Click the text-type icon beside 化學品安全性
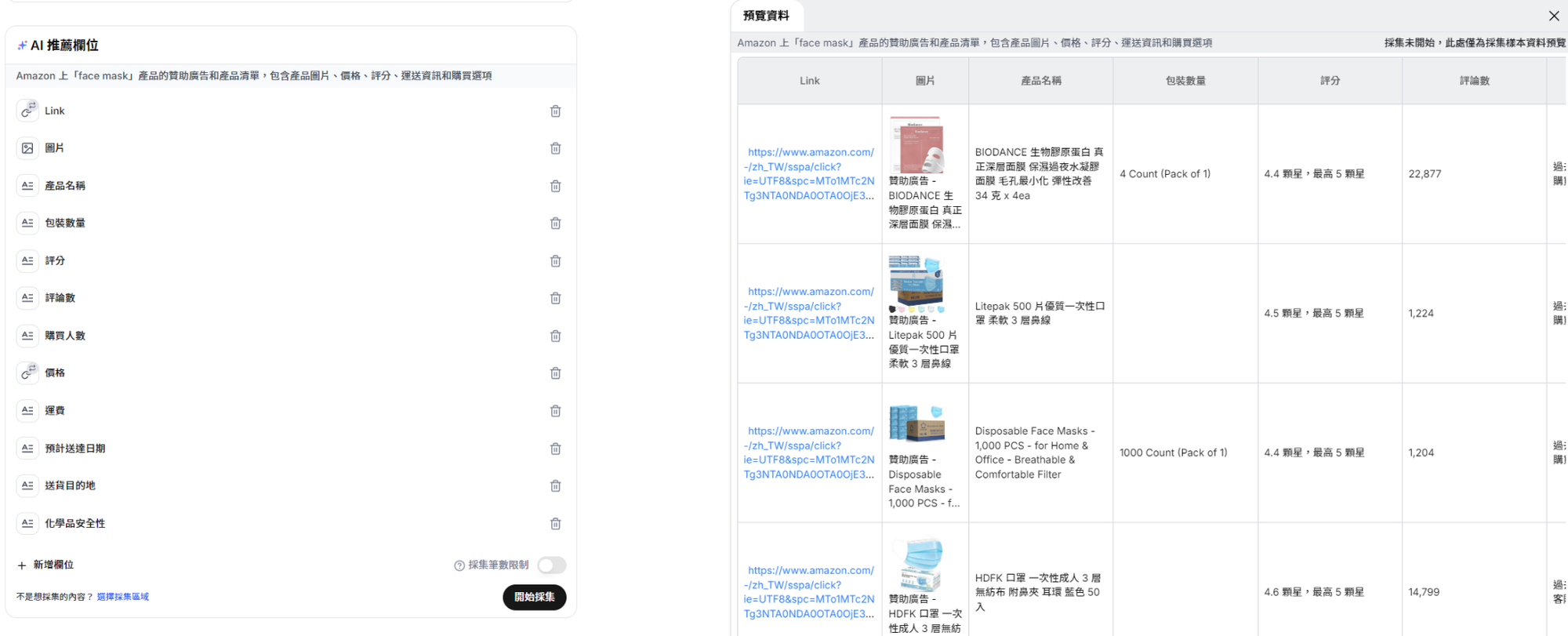Image resolution: width=1568 pixels, height=636 pixels. [27, 523]
